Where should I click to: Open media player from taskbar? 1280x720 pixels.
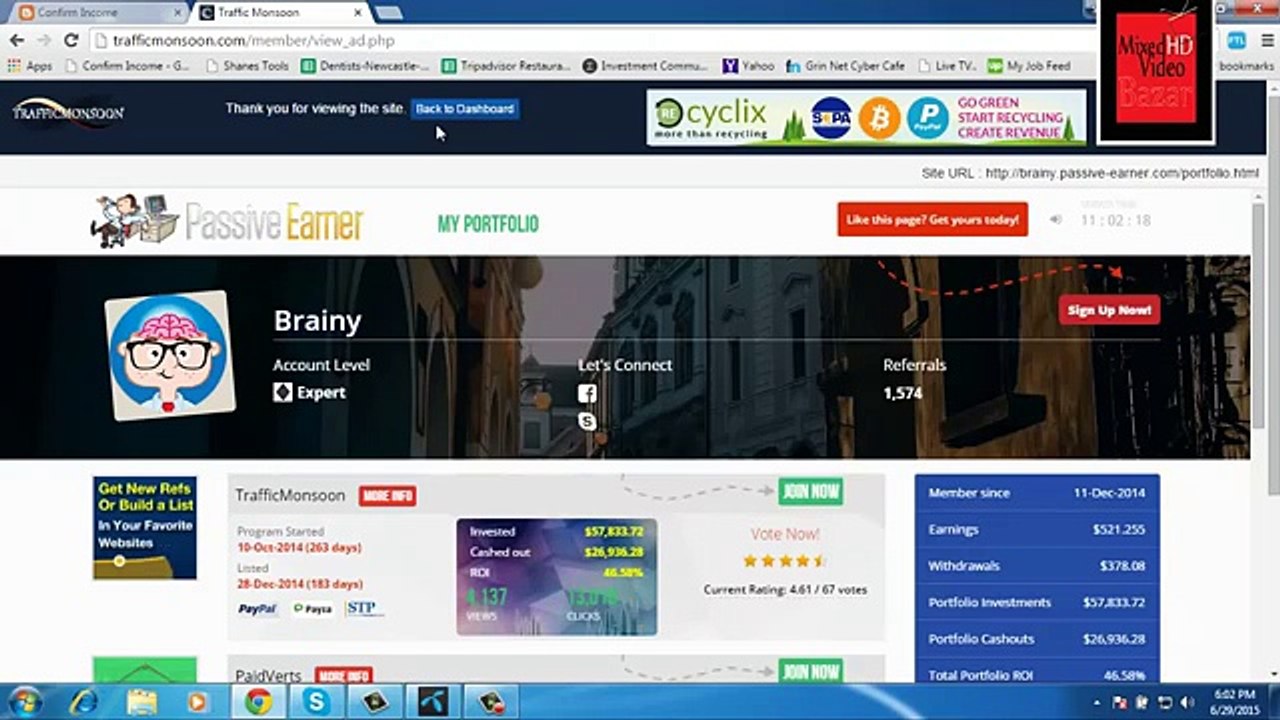point(197,701)
